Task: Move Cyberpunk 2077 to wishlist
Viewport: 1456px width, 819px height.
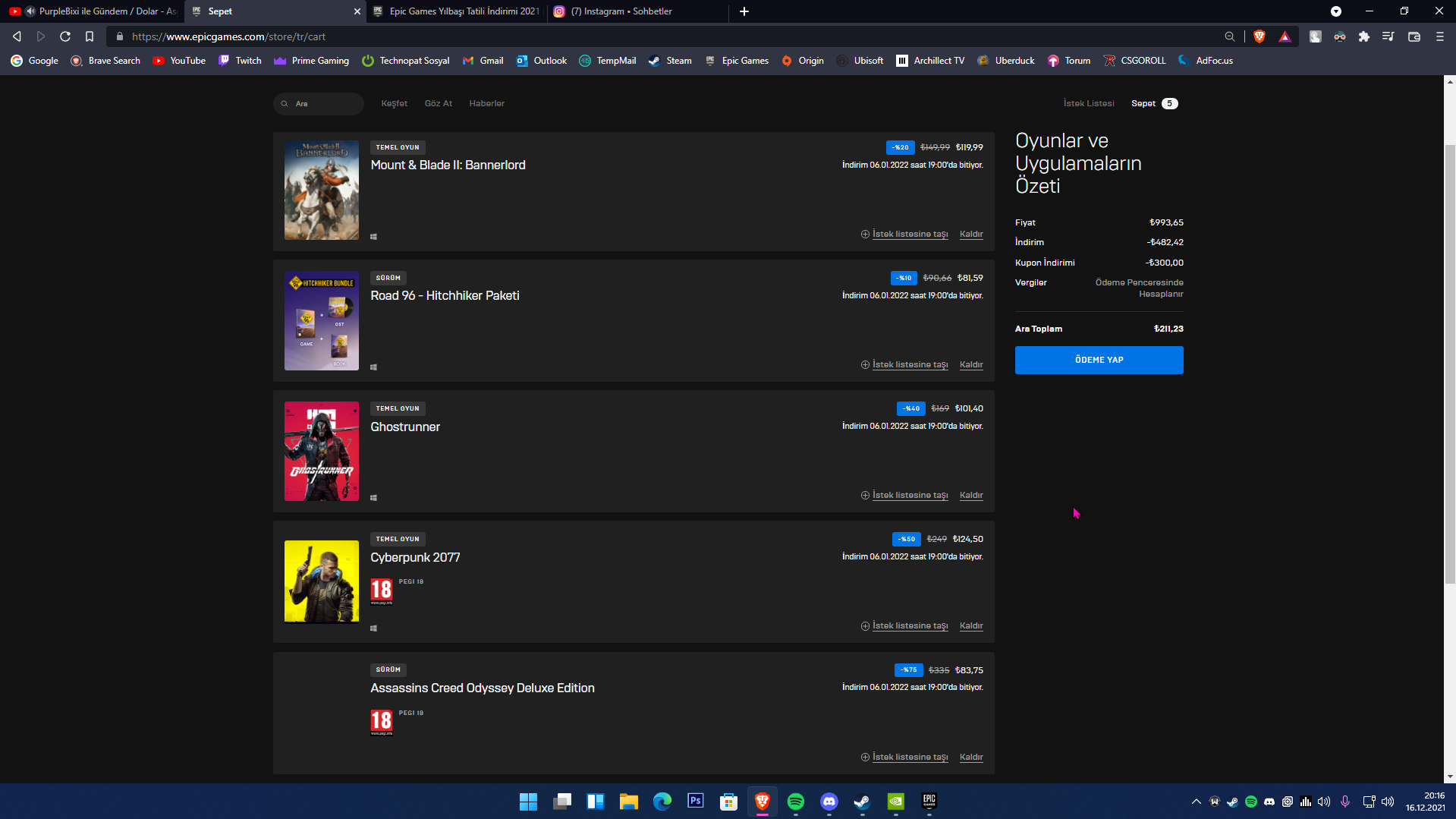Action: coord(904,626)
